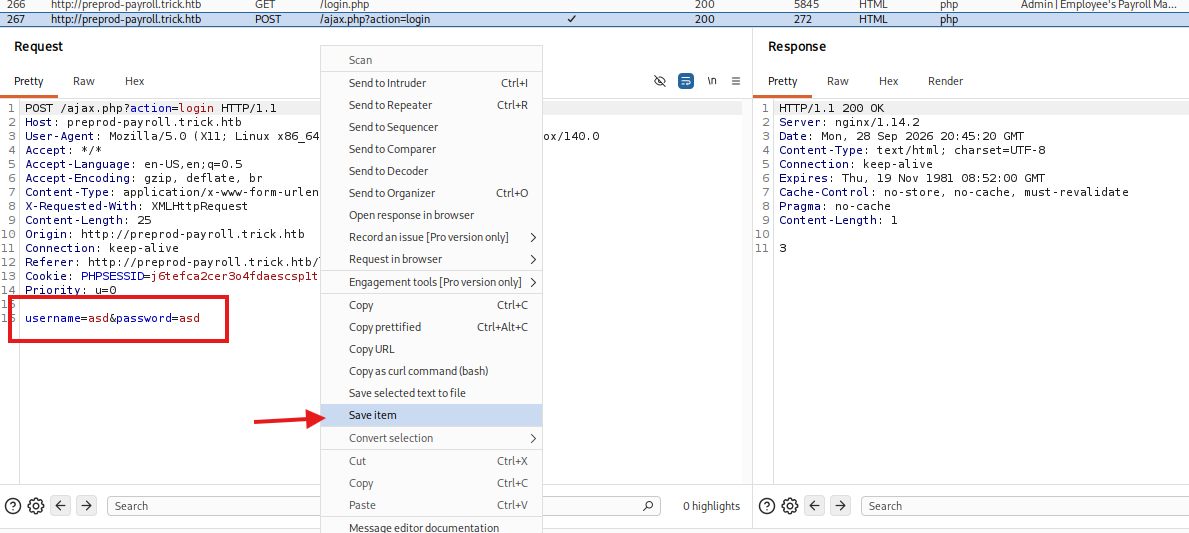Image resolution: width=1189 pixels, height=533 pixels.
Task: Switch Response view to Hex tab
Action: pyautogui.click(x=888, y=81)
